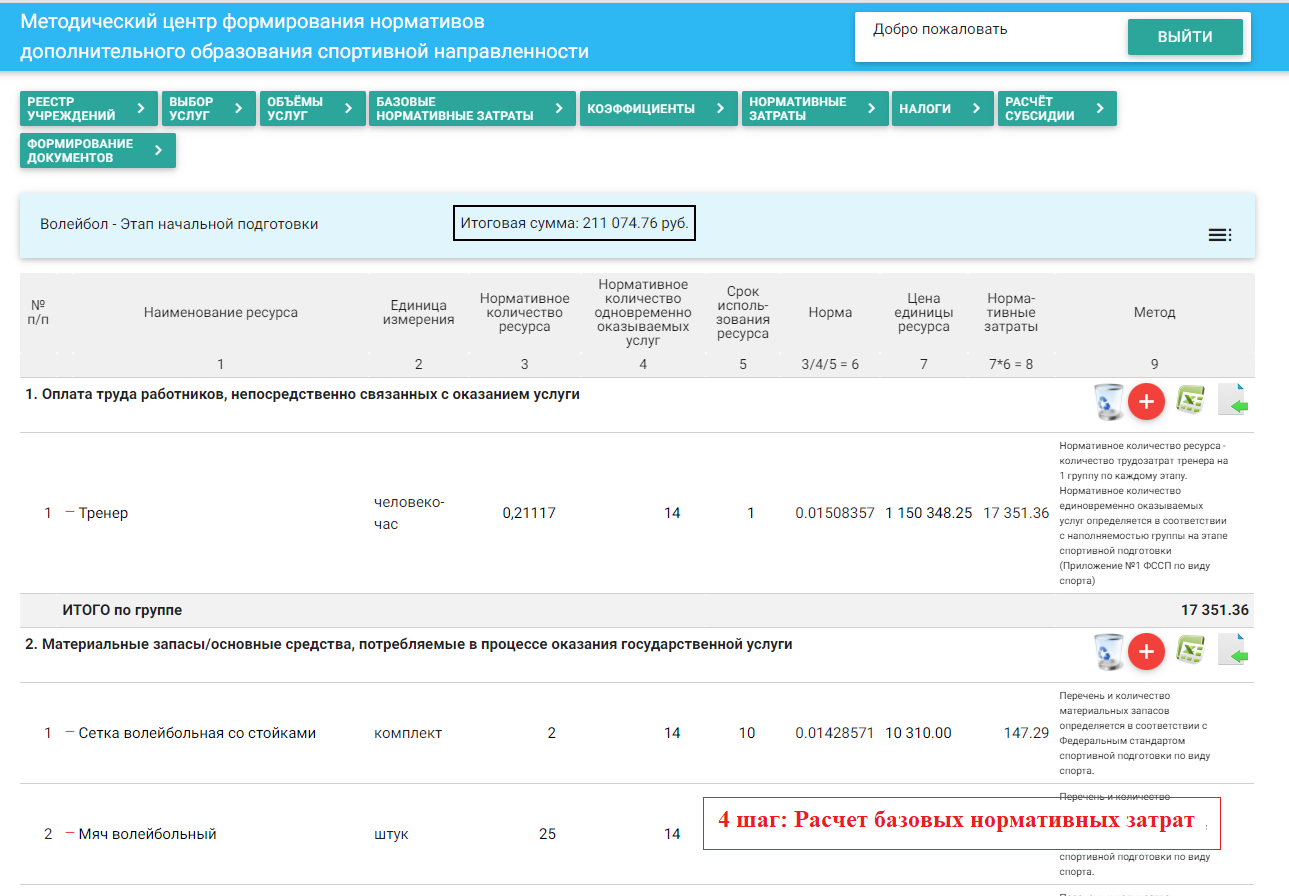Go to Базовые нормативные затраты step
The width and height of the screenshot is (1289, 896).
point(472,109)
